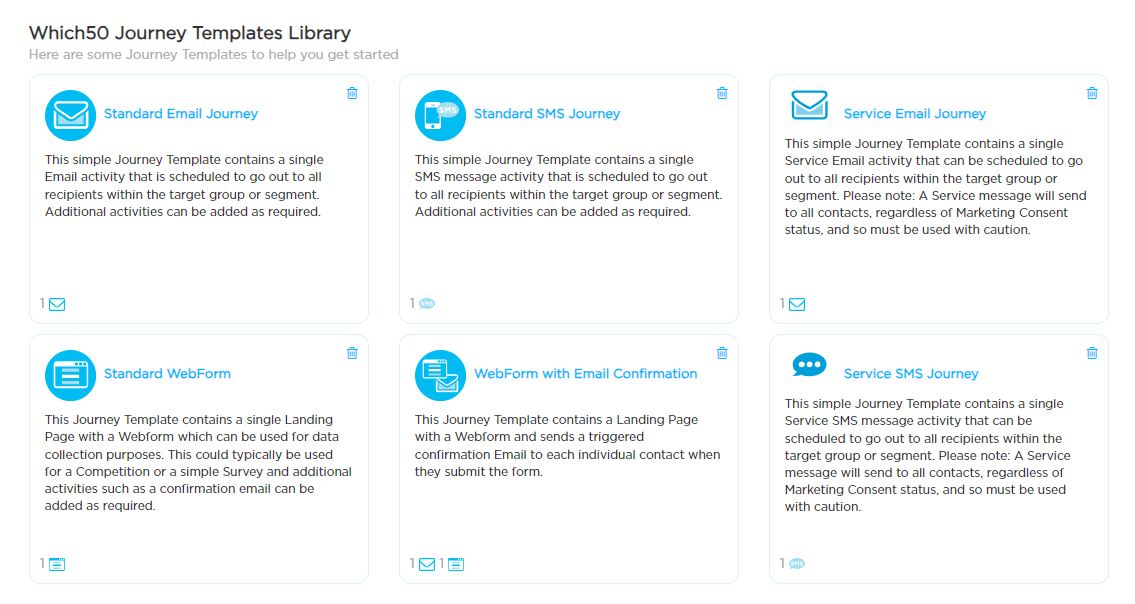The image size is (1135, 604).
Task: Click the Standard Email Journey description text
Action: [184, 185]
